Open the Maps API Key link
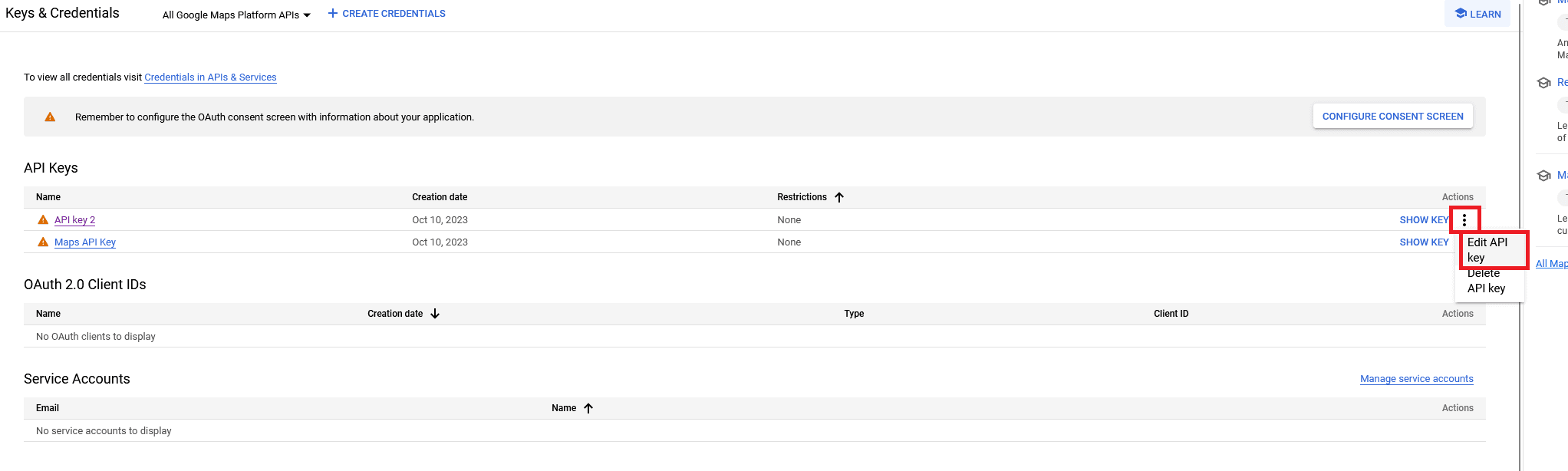The height and width of the screenshot is (471, 1568). [85, 242]
